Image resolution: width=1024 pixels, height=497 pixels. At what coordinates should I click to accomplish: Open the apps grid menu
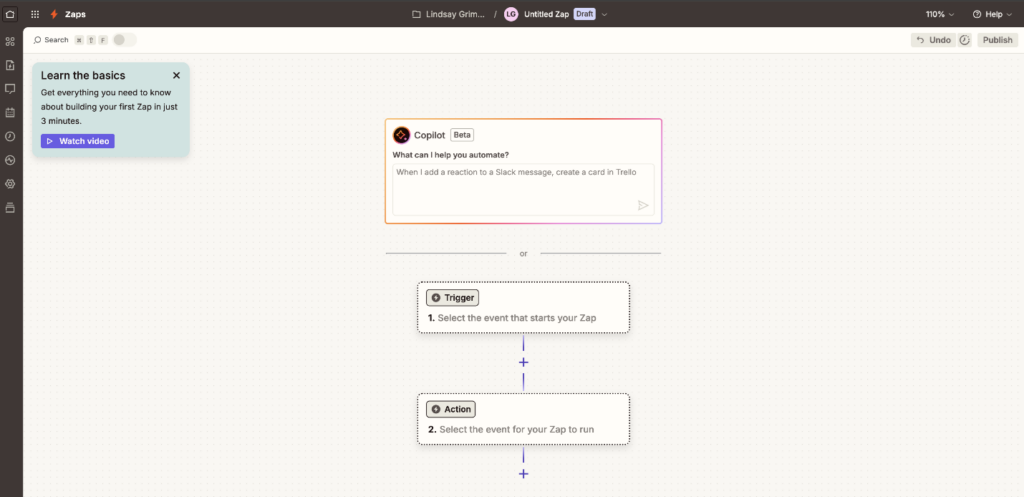(35, 14)
